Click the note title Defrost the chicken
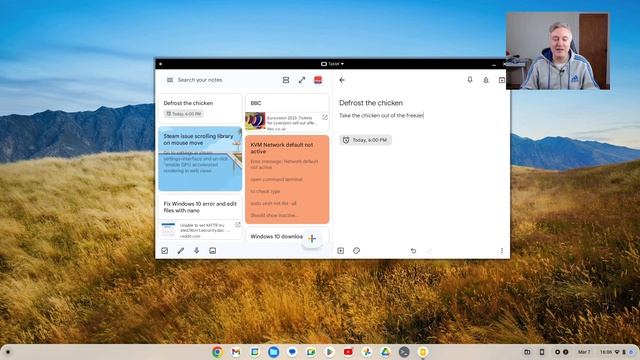The height and width of the screenshot is (360, 640). point(371,103)
